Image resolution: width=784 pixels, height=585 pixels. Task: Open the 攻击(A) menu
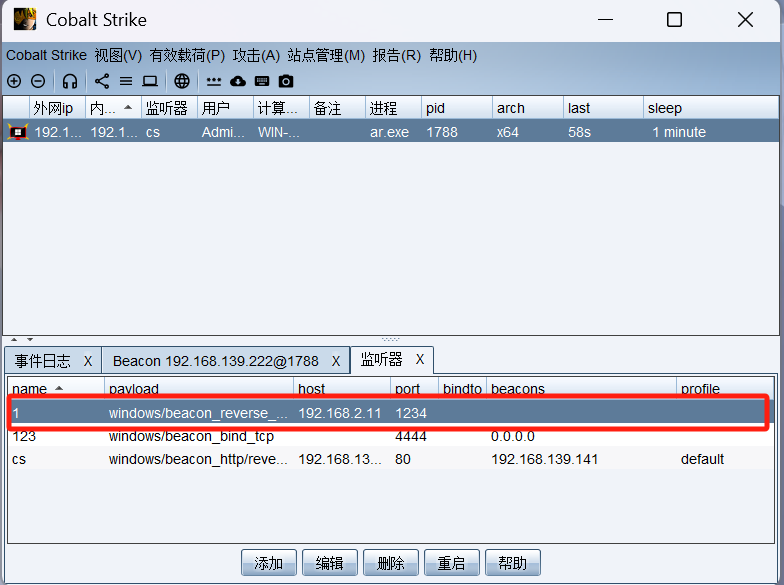tap(256, 55)
